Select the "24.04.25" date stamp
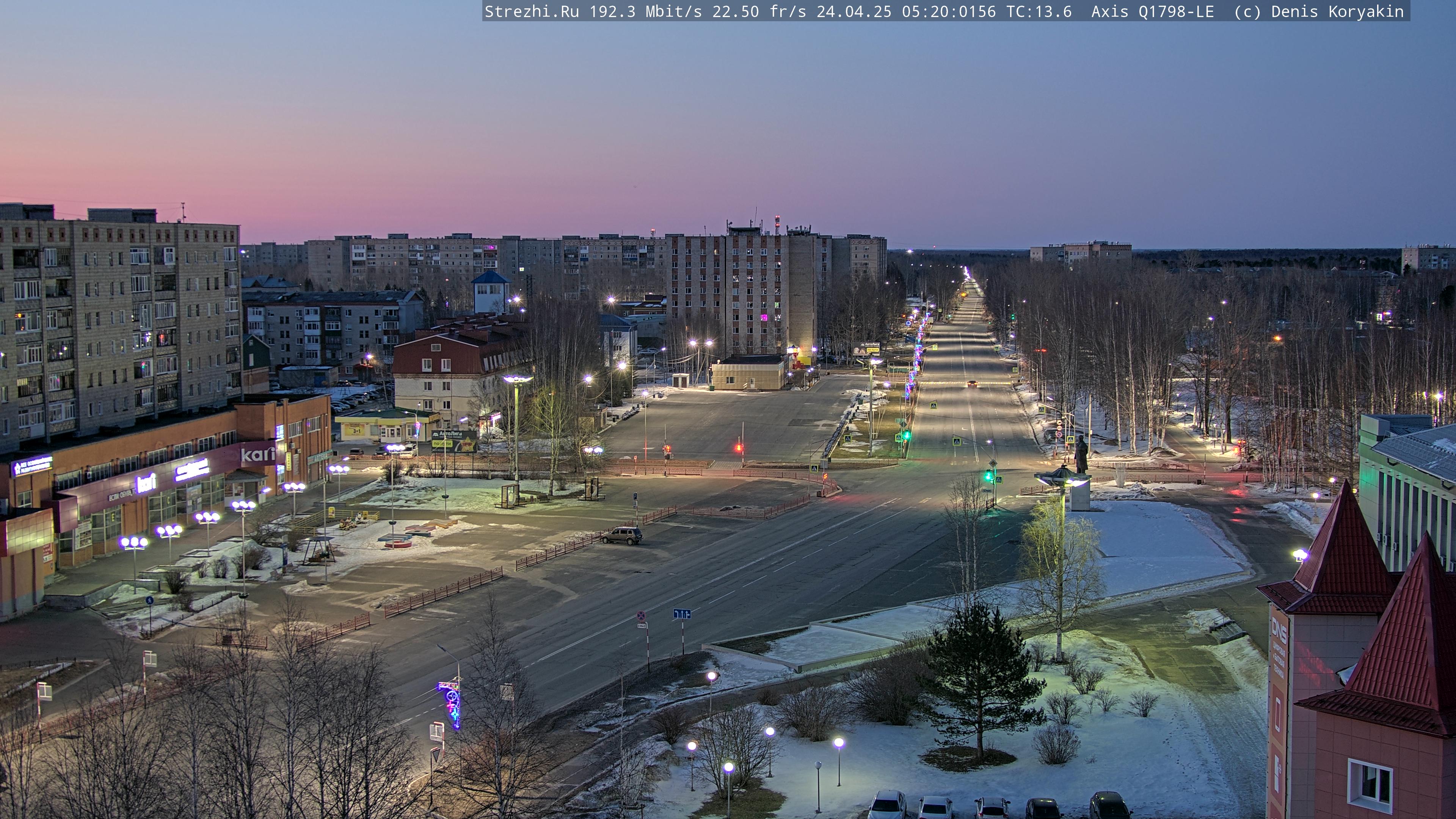 [854, 12]
